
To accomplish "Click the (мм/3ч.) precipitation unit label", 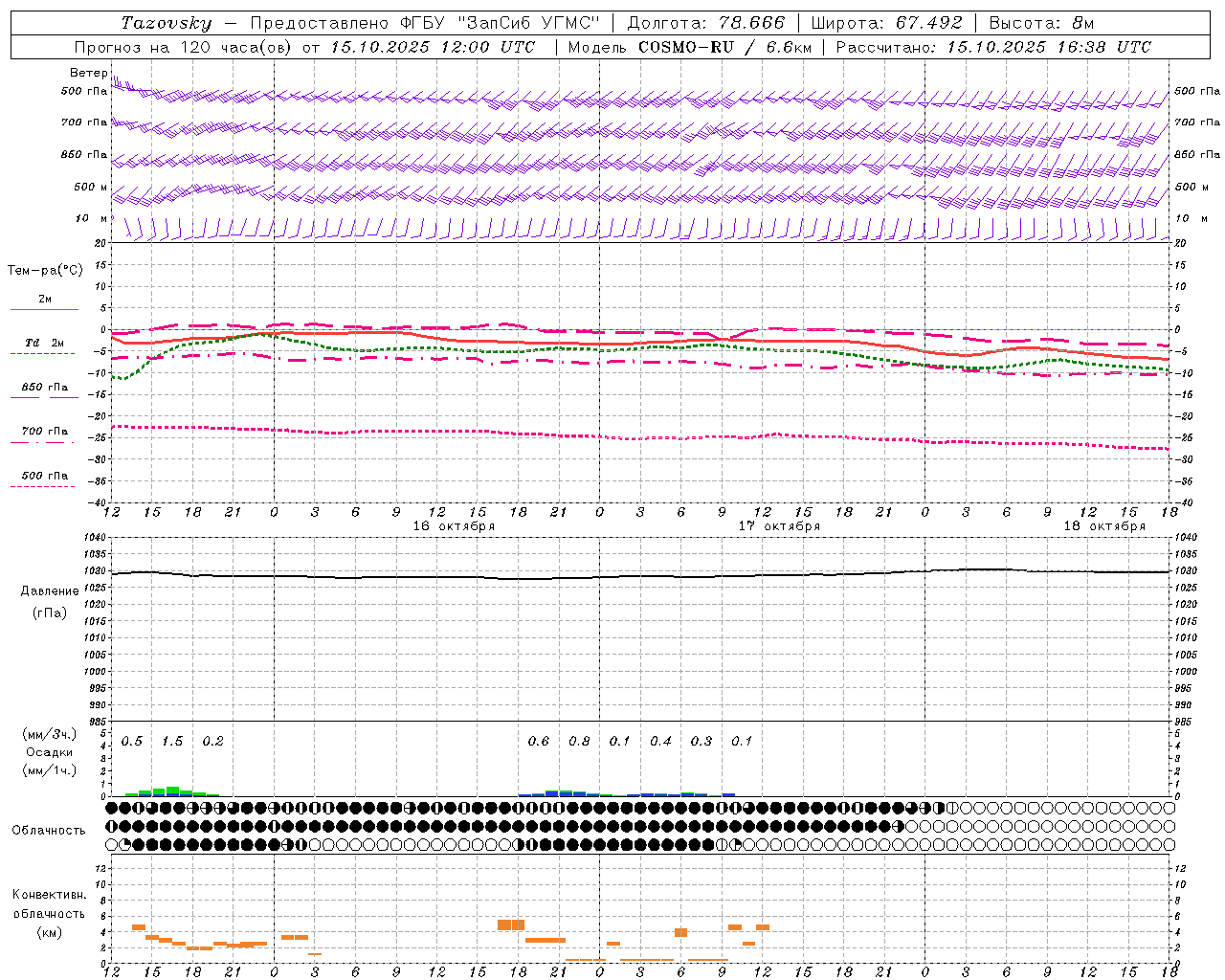I will [x=50, y=734].
